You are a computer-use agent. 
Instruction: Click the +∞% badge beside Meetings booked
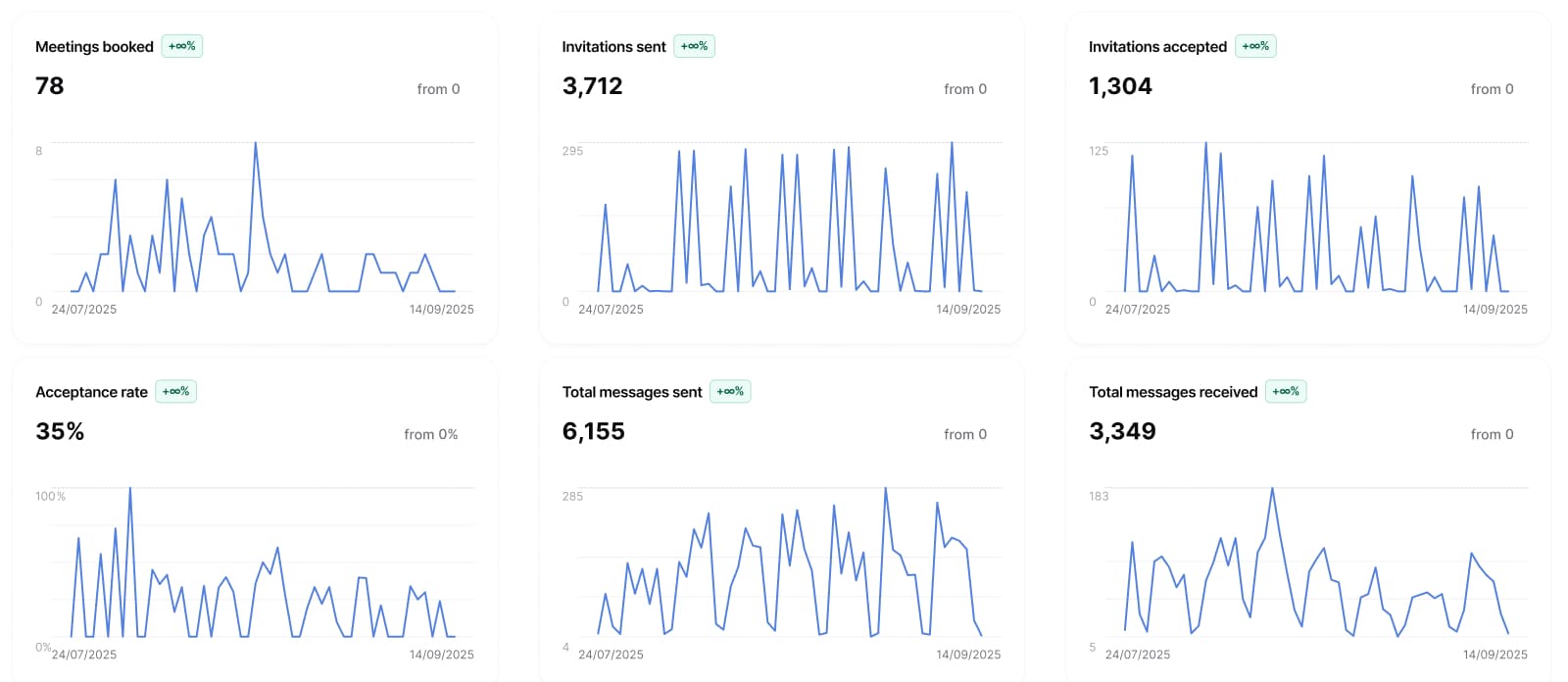[181, 46]
